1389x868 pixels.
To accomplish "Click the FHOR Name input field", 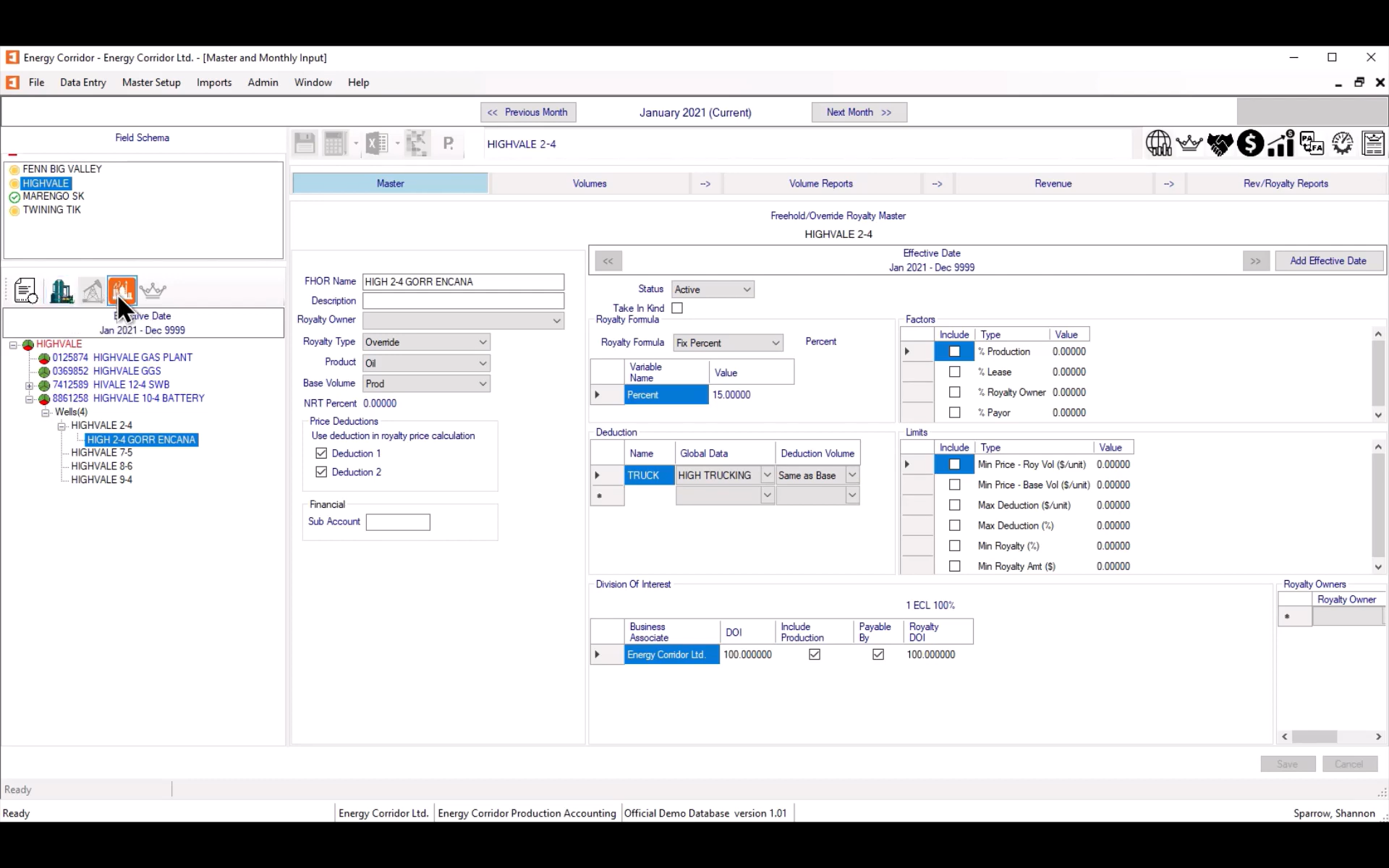I will click(x=463, y=282).
